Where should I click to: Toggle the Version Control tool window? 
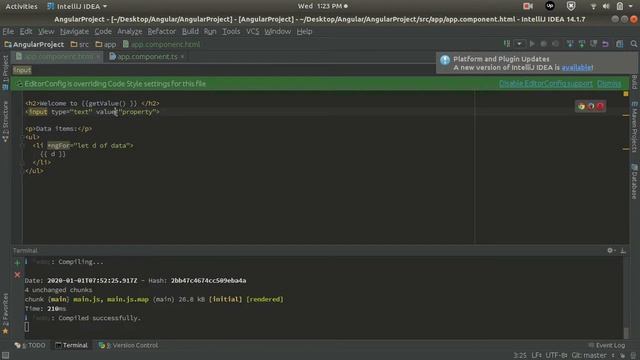pyautogui.click(x=128, y=345)
